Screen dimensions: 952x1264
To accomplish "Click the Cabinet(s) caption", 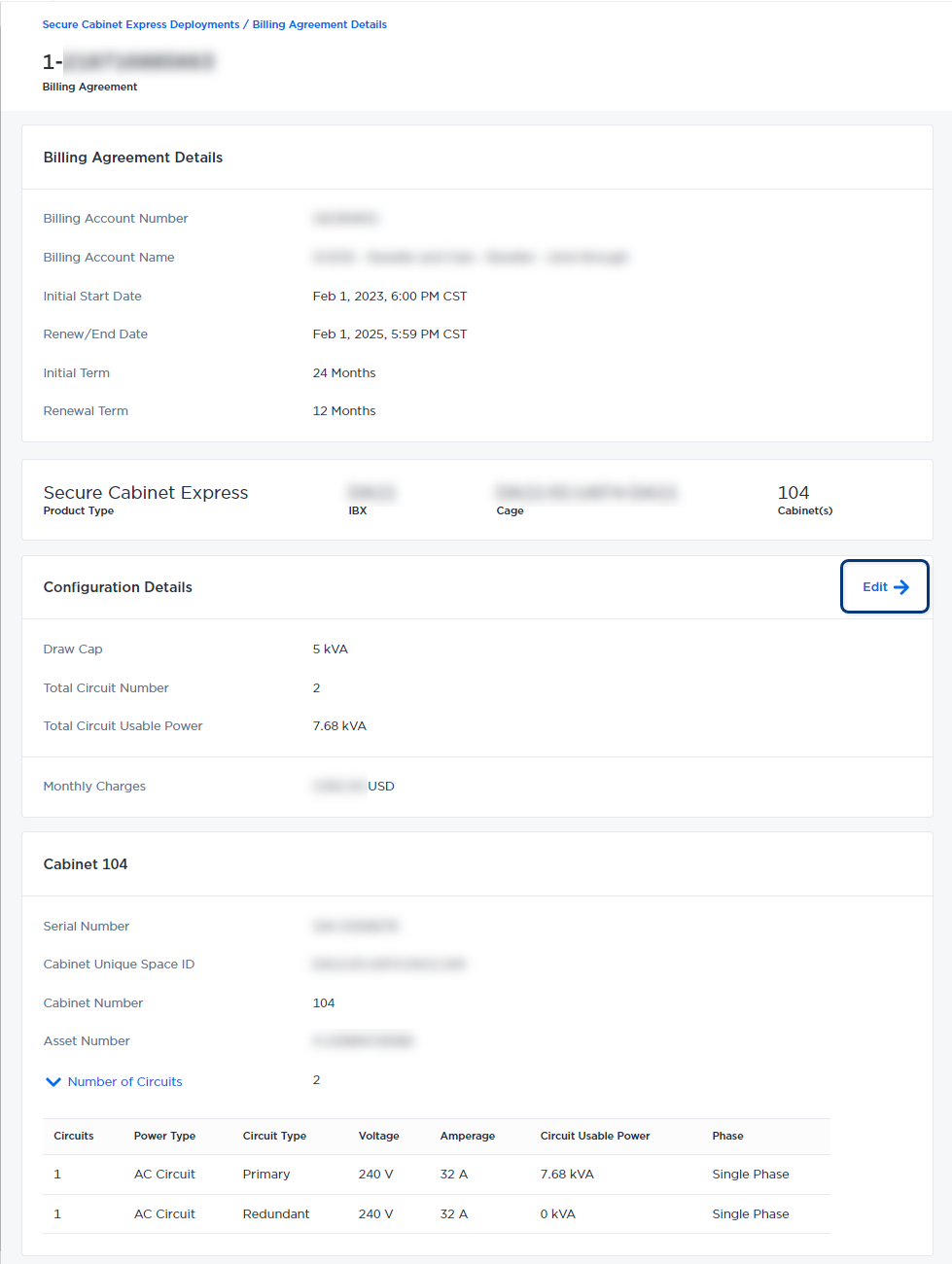I will pos(805,511).
